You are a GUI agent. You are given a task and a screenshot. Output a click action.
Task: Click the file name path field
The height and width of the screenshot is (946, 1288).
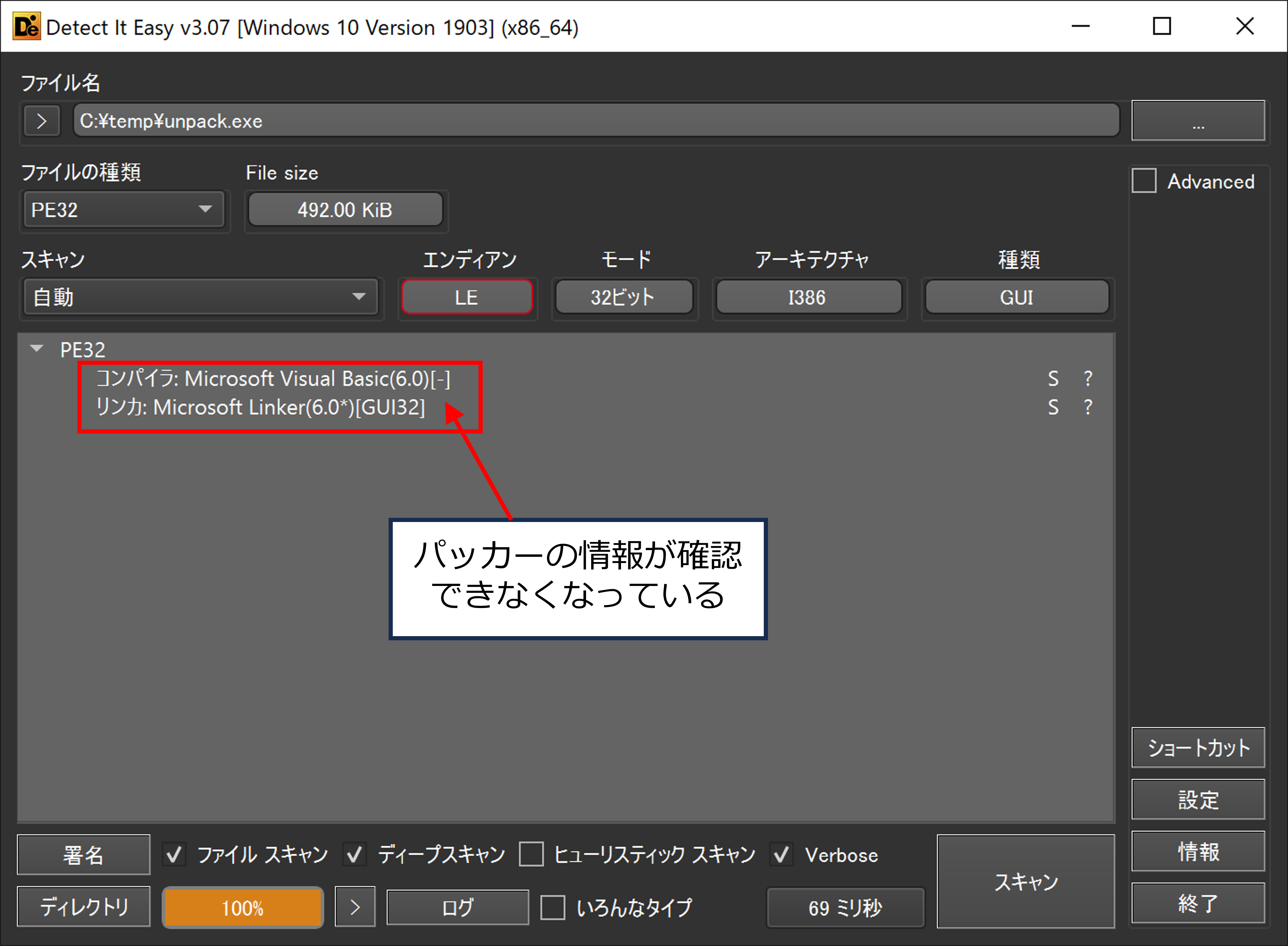click(595, 121)
